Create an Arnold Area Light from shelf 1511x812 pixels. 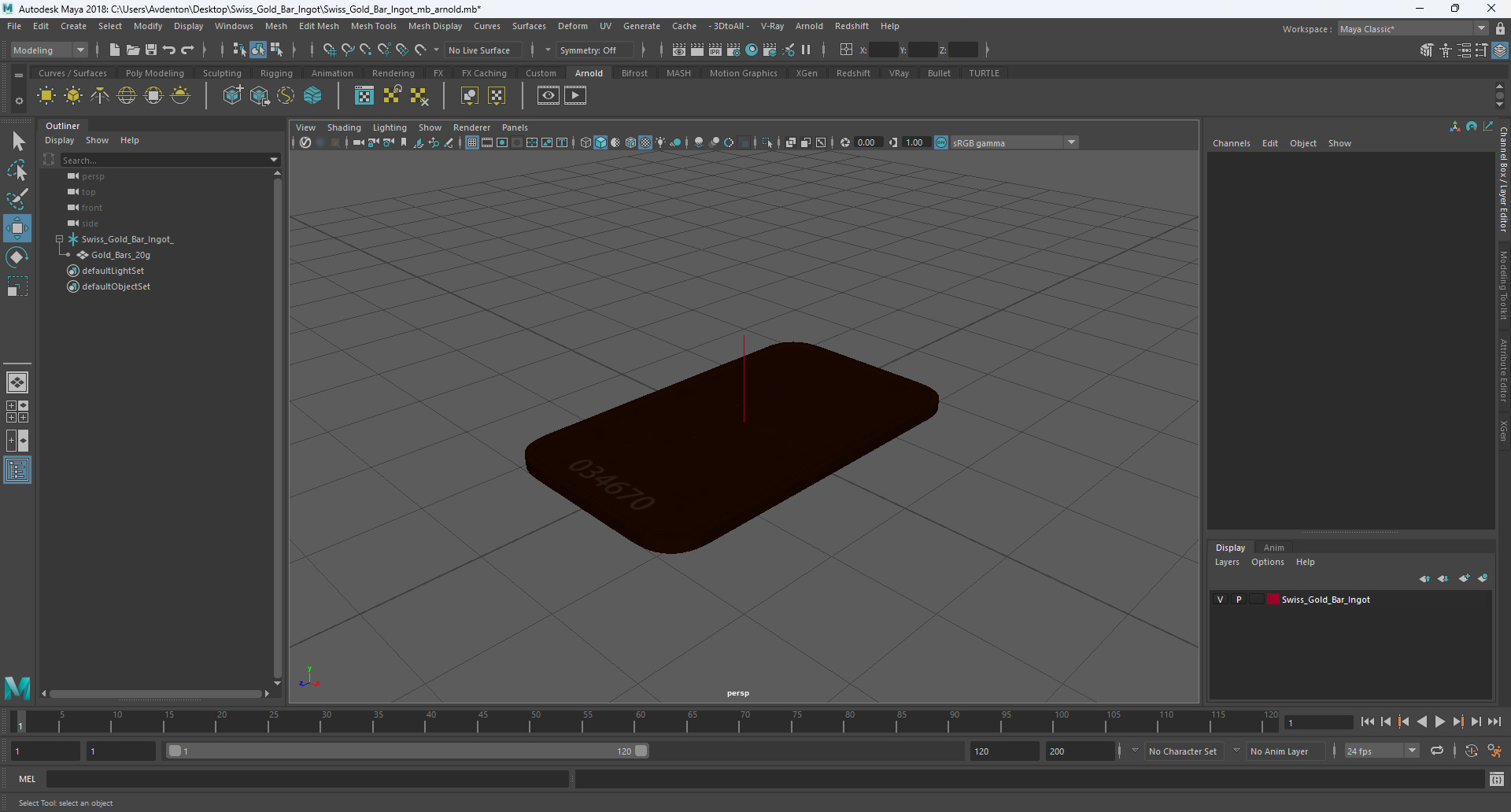pyautogui.click(x=46, y=96)
